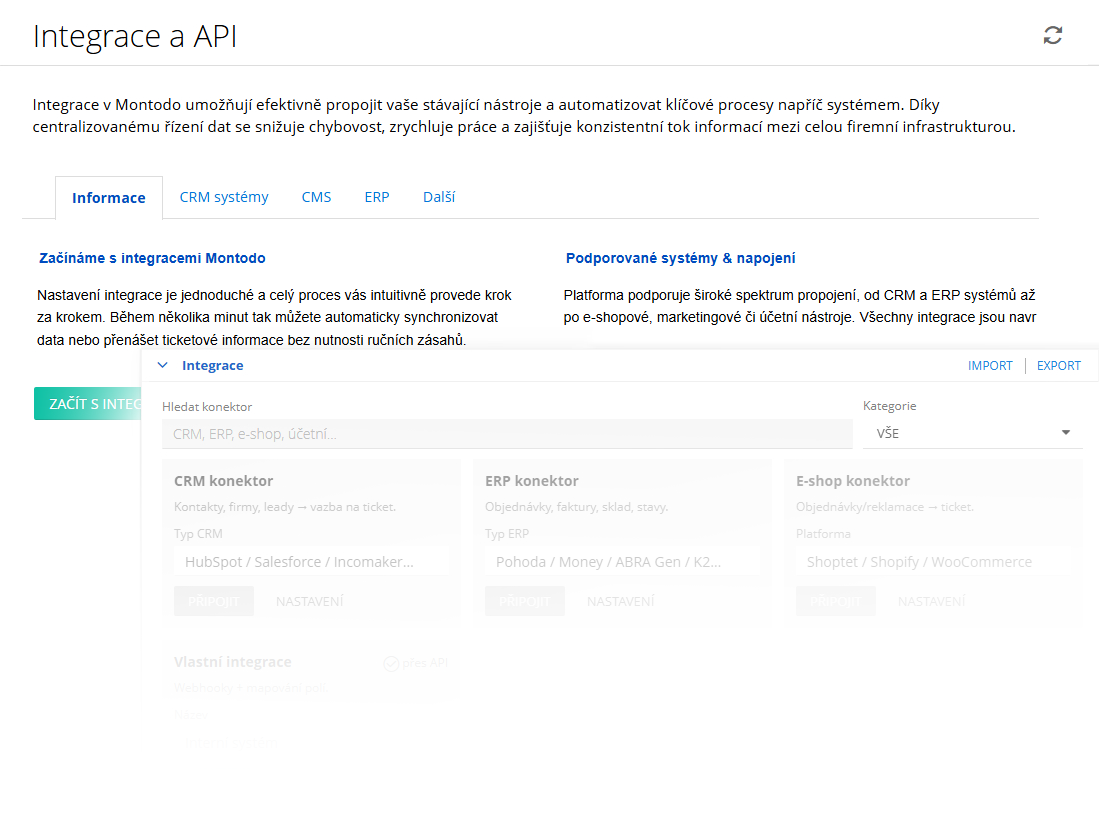Collapse the Integrace panel chevron
This screenshot has height=840, width=1099.
(x=163, y=366)
